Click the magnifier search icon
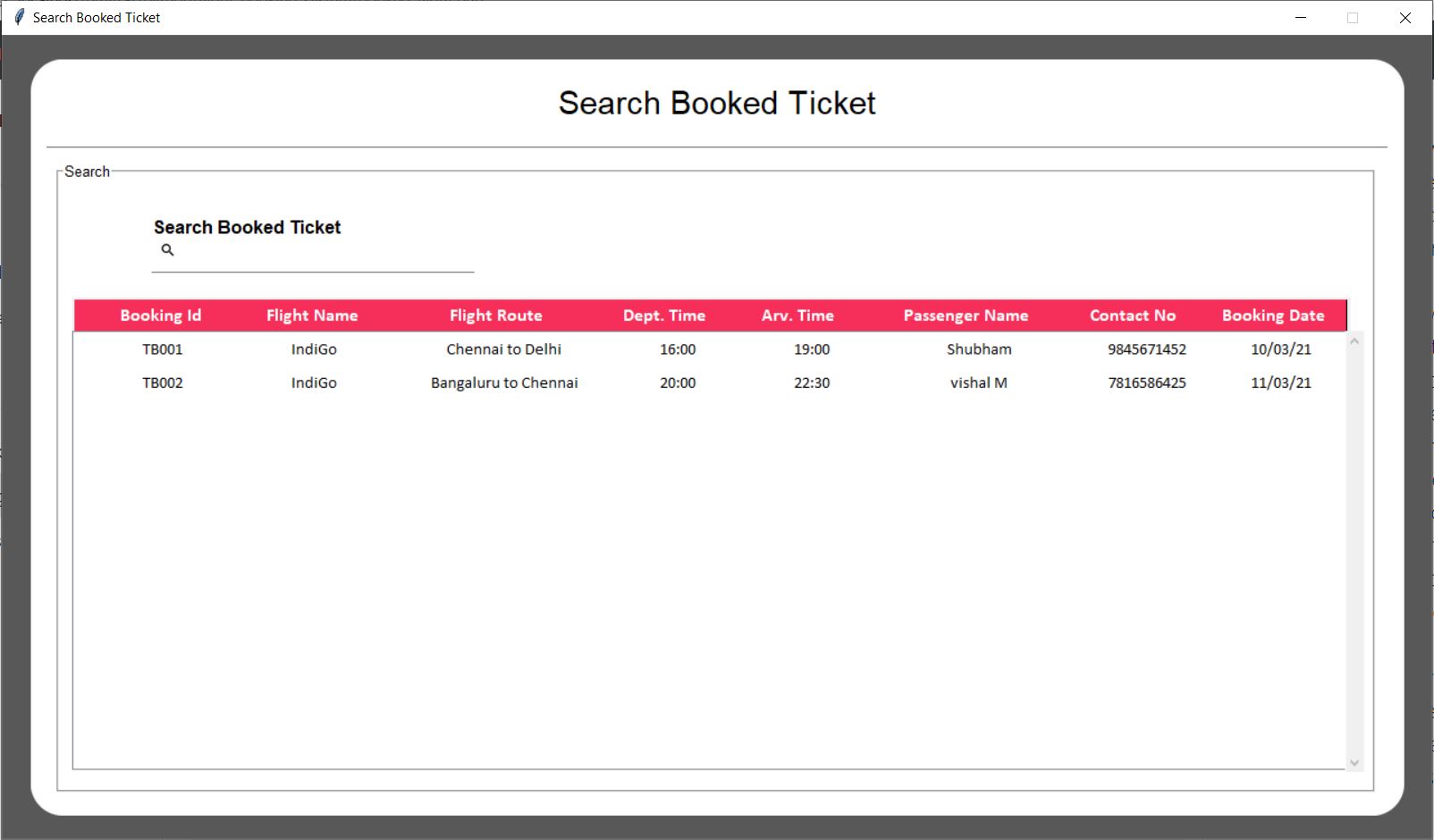The image size is (1434, 840). pyautogui.click(x=167, y=250)
